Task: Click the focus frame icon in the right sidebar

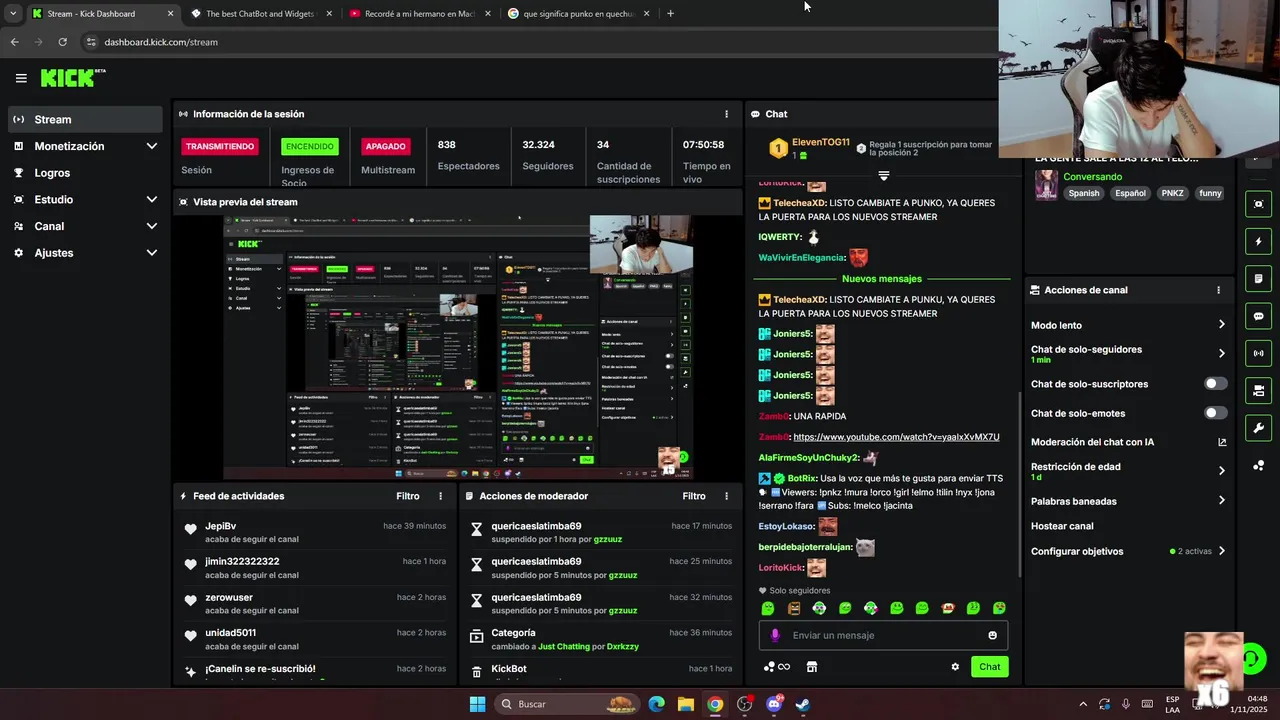Action: click(x=1258, y=204)
